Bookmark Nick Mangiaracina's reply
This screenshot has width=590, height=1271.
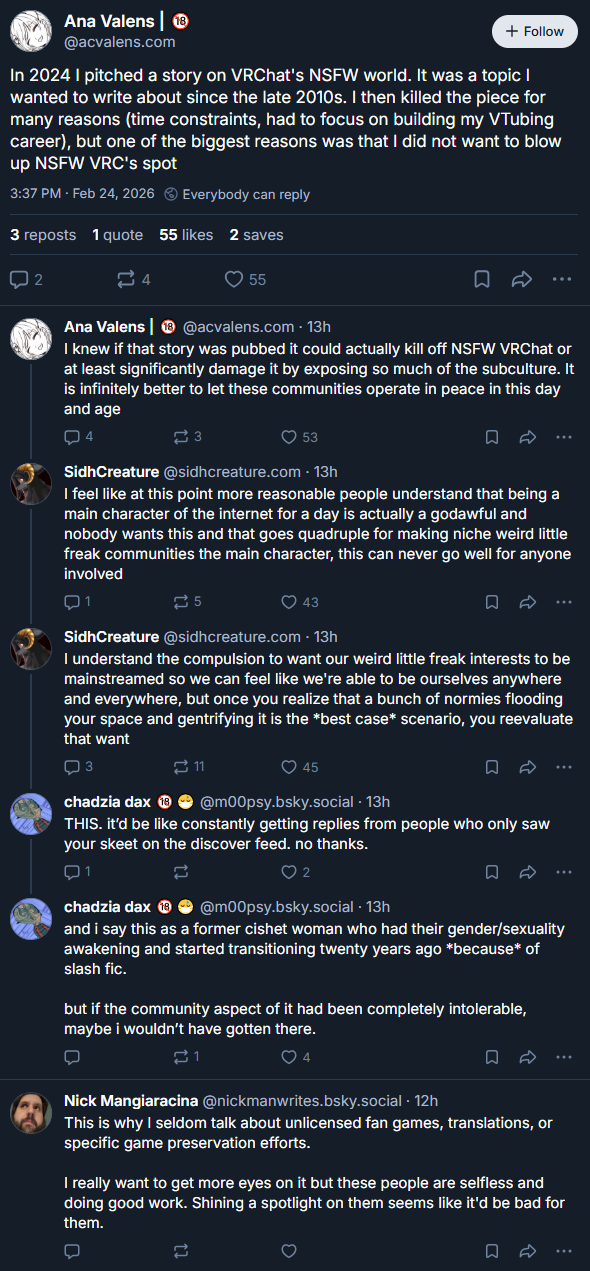(492, 1250)
